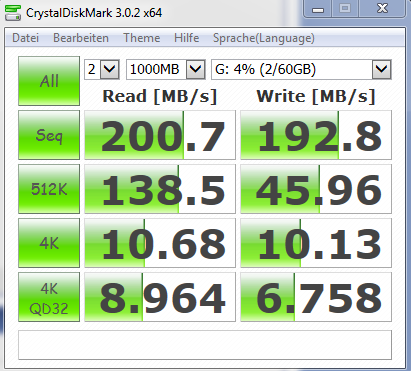Run all benchmarks with the All button
This screenshot has height=371, width=411.
pos(49,81)
